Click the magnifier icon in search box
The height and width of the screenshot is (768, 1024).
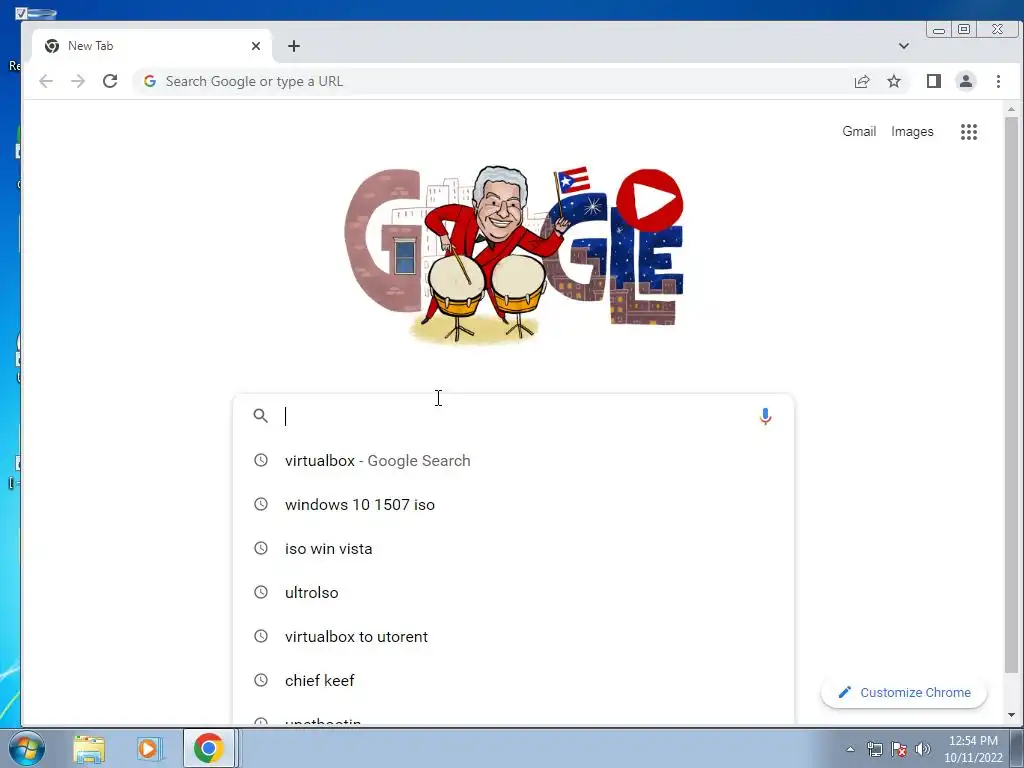[261, 416]
